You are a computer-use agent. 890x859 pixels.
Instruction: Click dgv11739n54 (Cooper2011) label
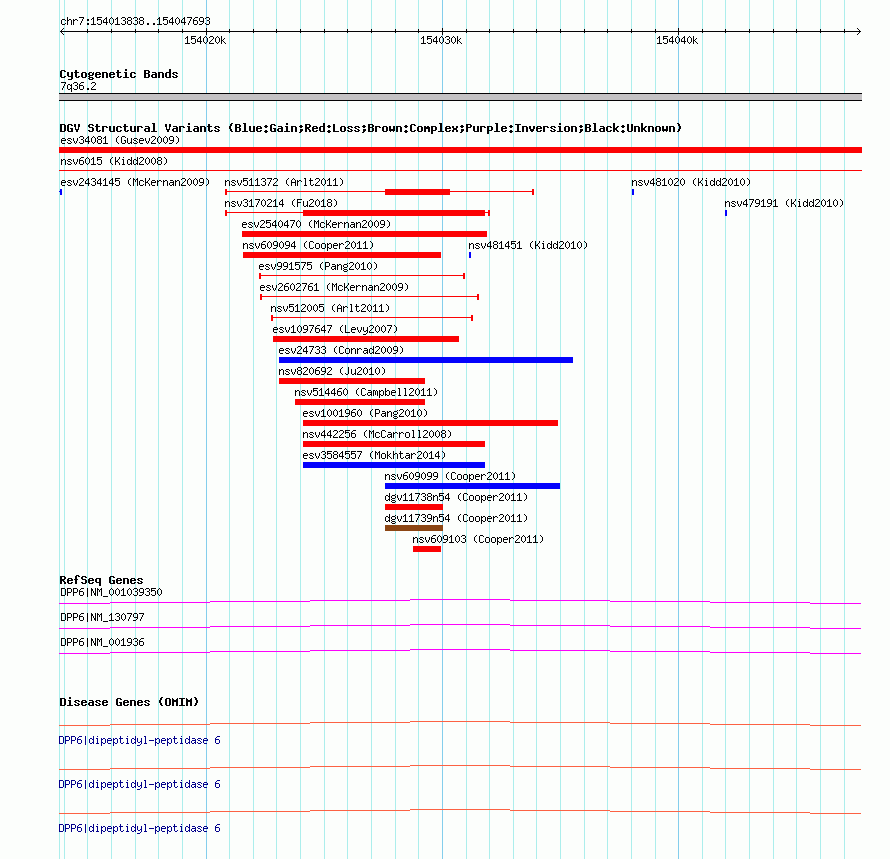tap(456, 518)
